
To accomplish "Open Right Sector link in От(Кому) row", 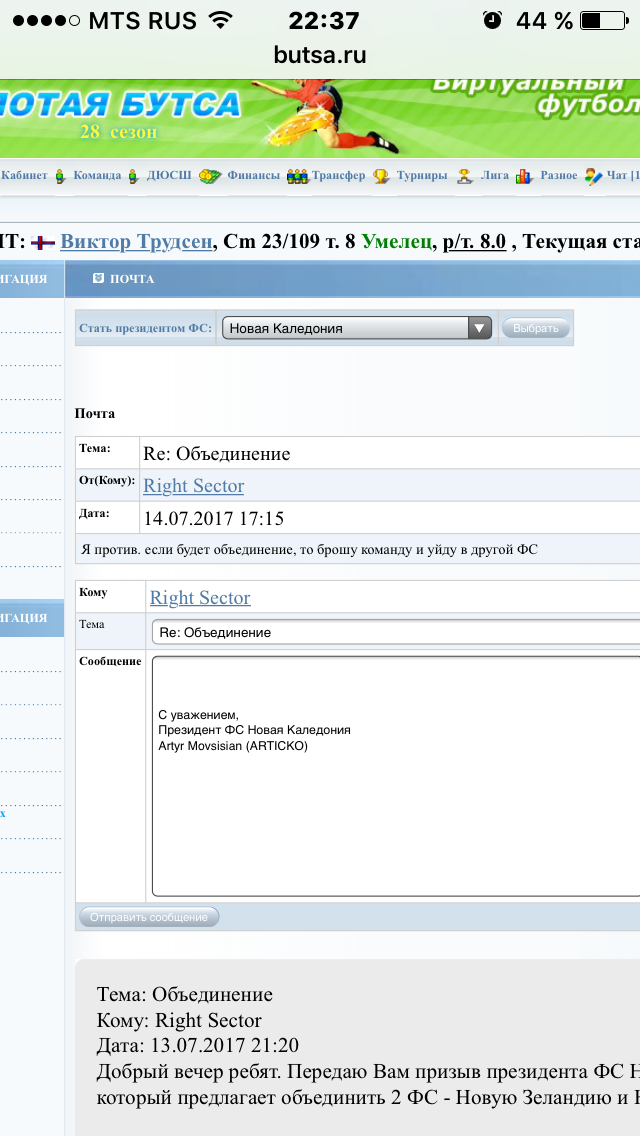I will point(194,486).
